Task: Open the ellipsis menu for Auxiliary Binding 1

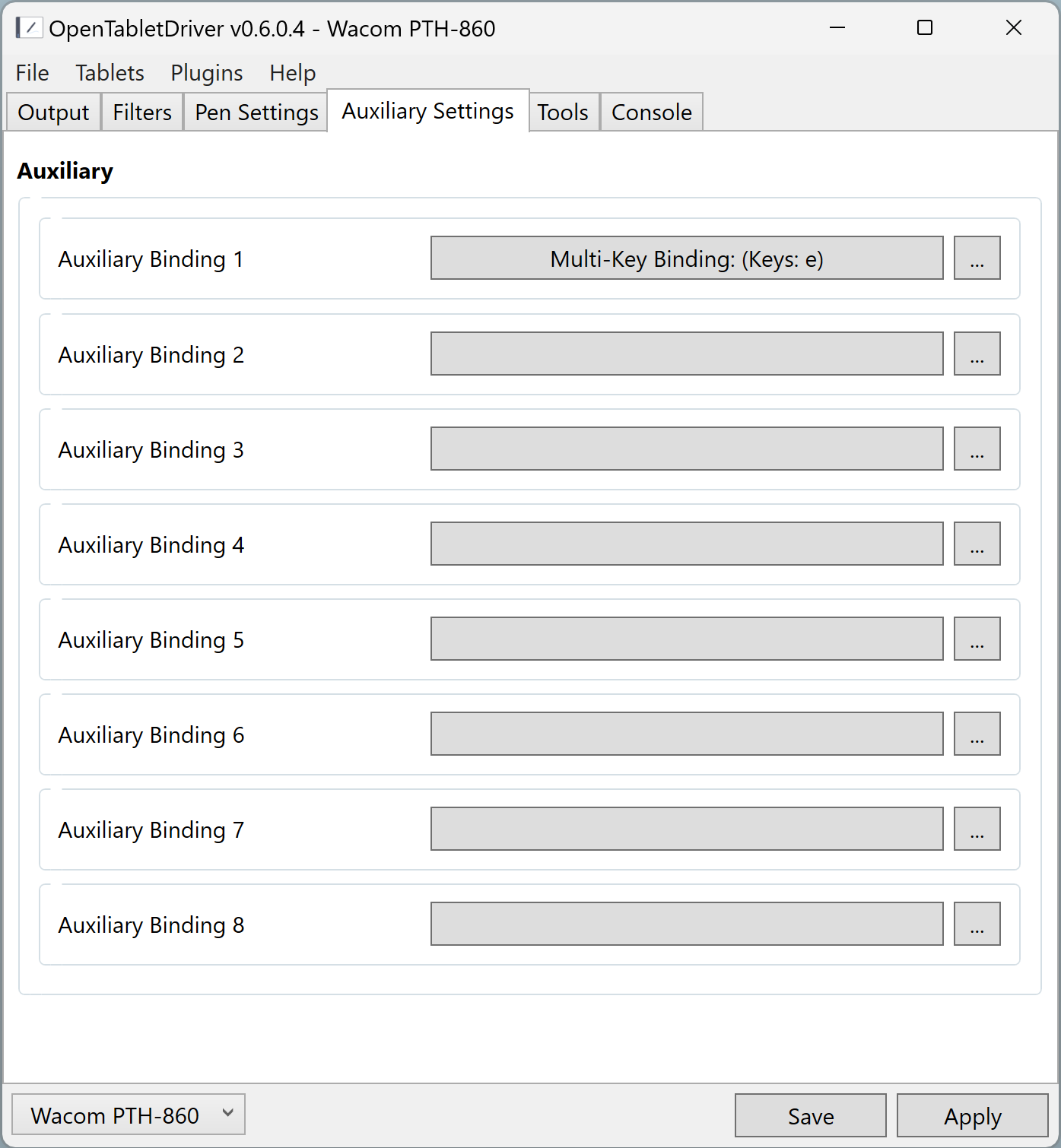Action: pos(977,258)
